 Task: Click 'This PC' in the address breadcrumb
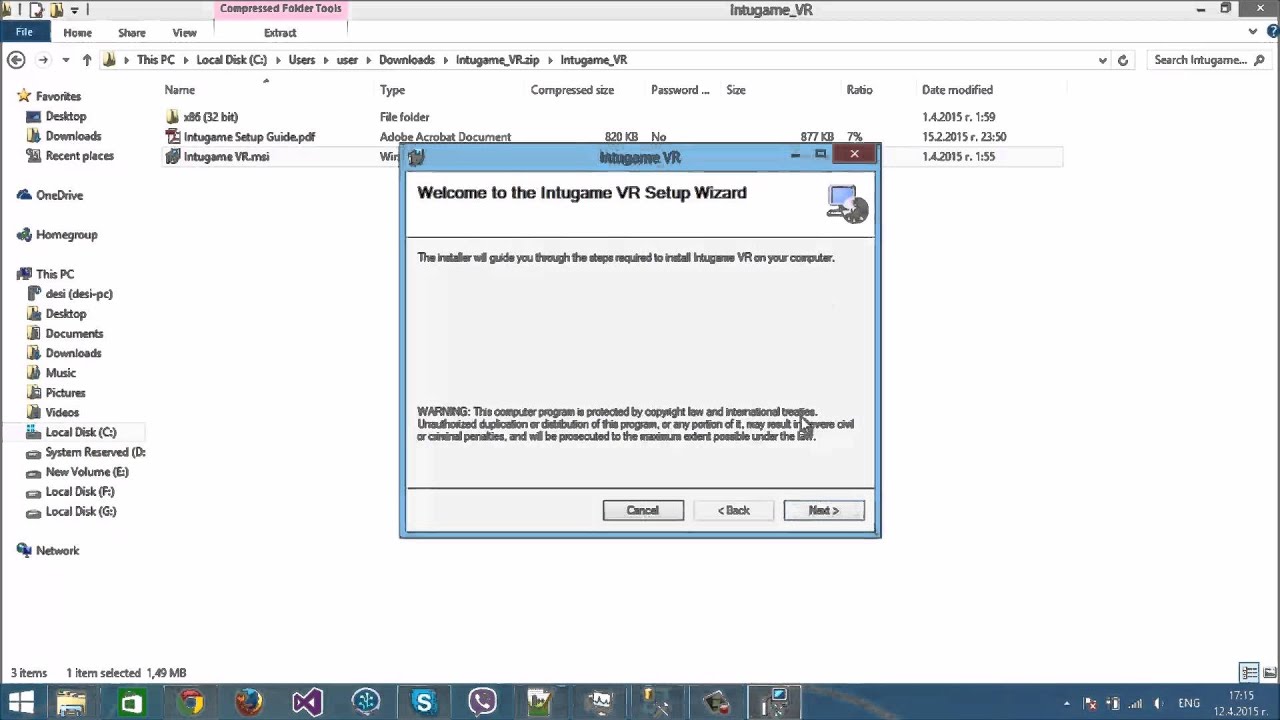155,60
